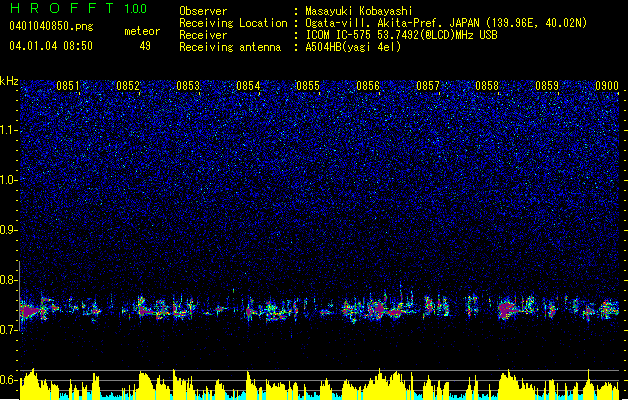Click the 0855 time marker
This screenshot has height=400, width=629.
coord(308,86)
